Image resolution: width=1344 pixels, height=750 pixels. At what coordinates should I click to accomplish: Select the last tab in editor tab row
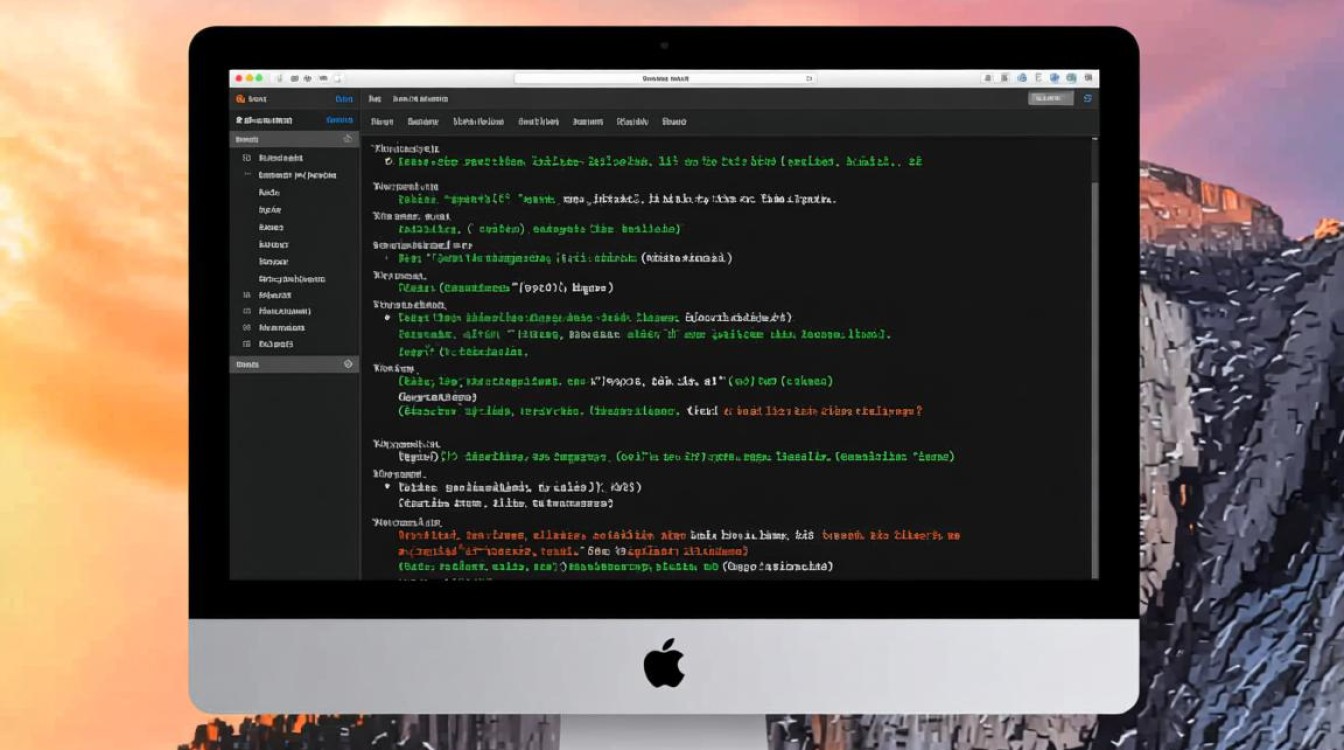pos(674,121)
